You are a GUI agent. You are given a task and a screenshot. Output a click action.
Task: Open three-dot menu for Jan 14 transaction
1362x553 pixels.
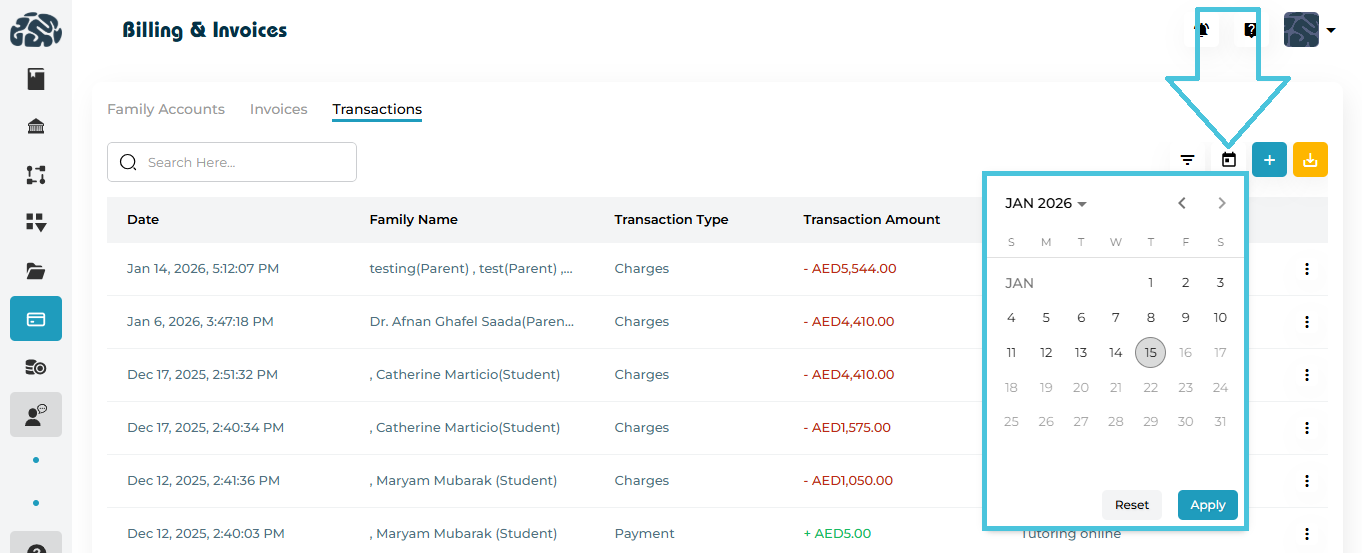click(x=1307, y=268)
